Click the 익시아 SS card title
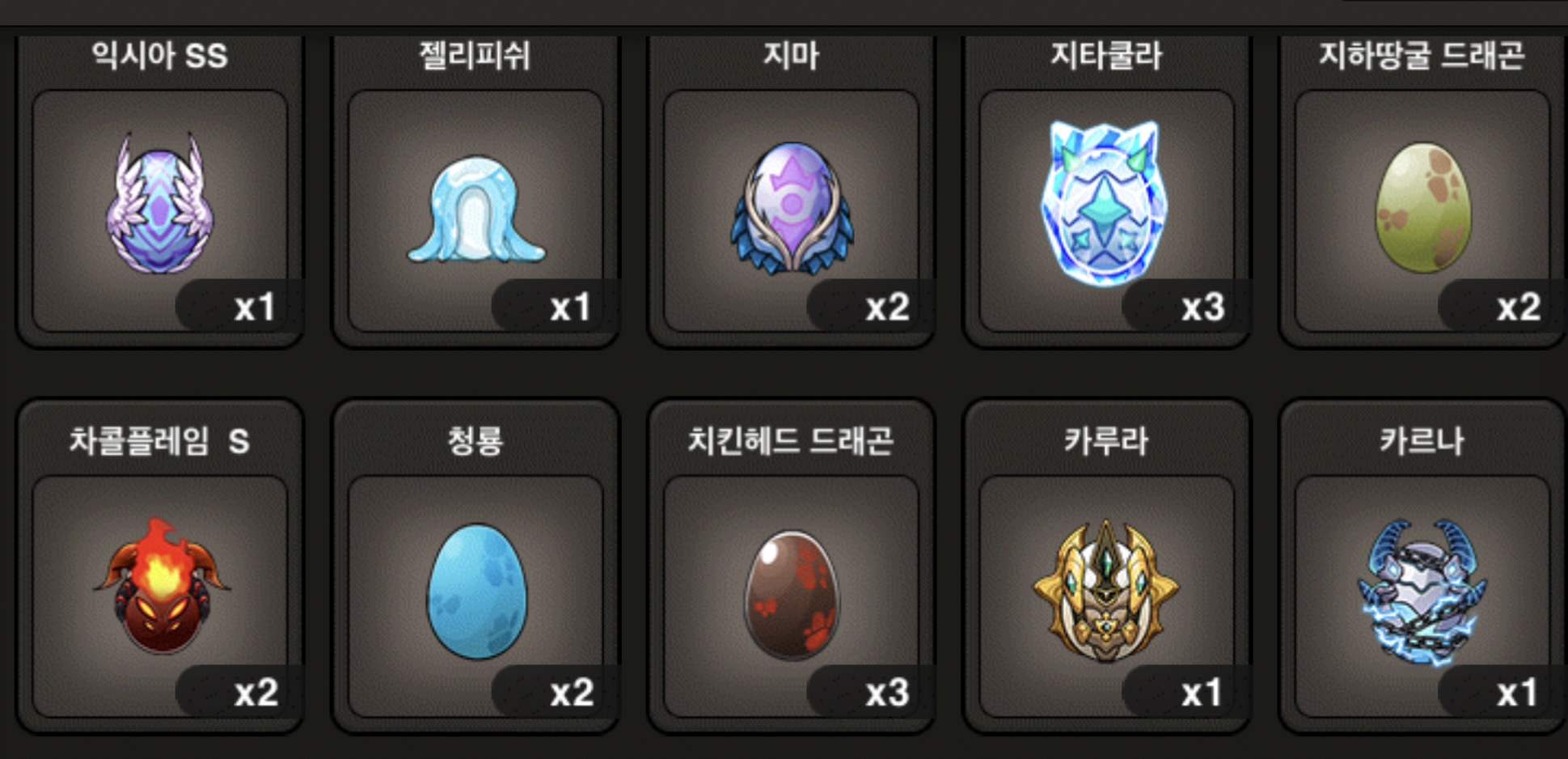This screenshot has width=1568, height=759. (x=159, y=56)
